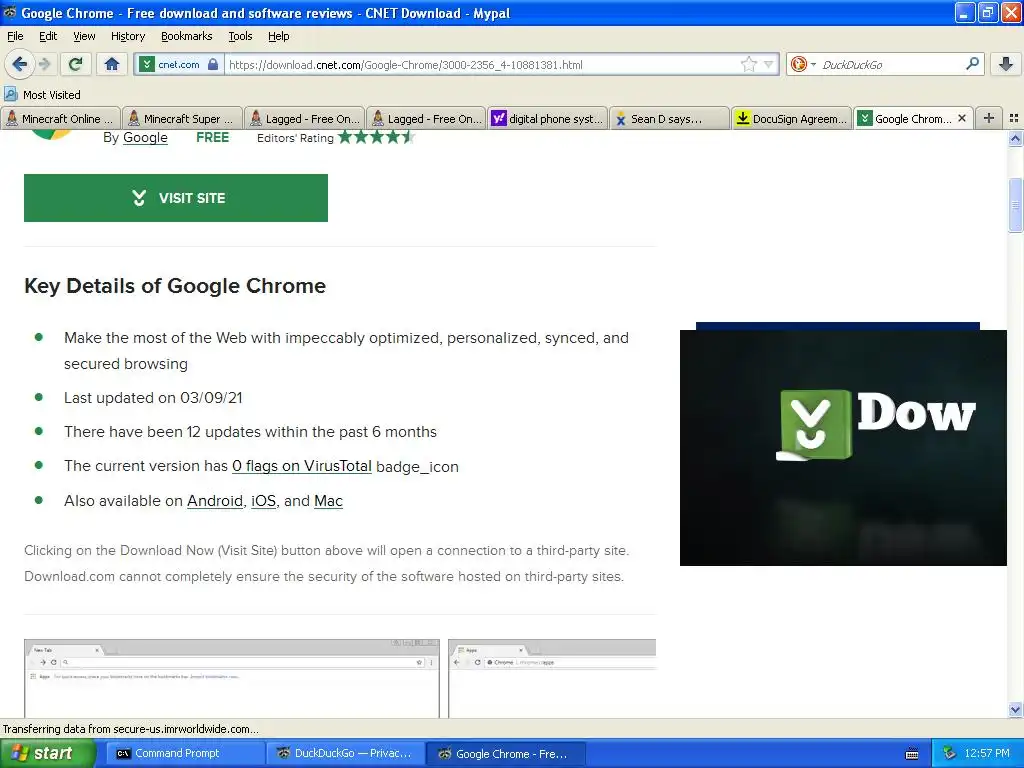Open the second Chrome screenshot thumbnail
This screenshot has height=768, width=1024.
click(552, 678)
